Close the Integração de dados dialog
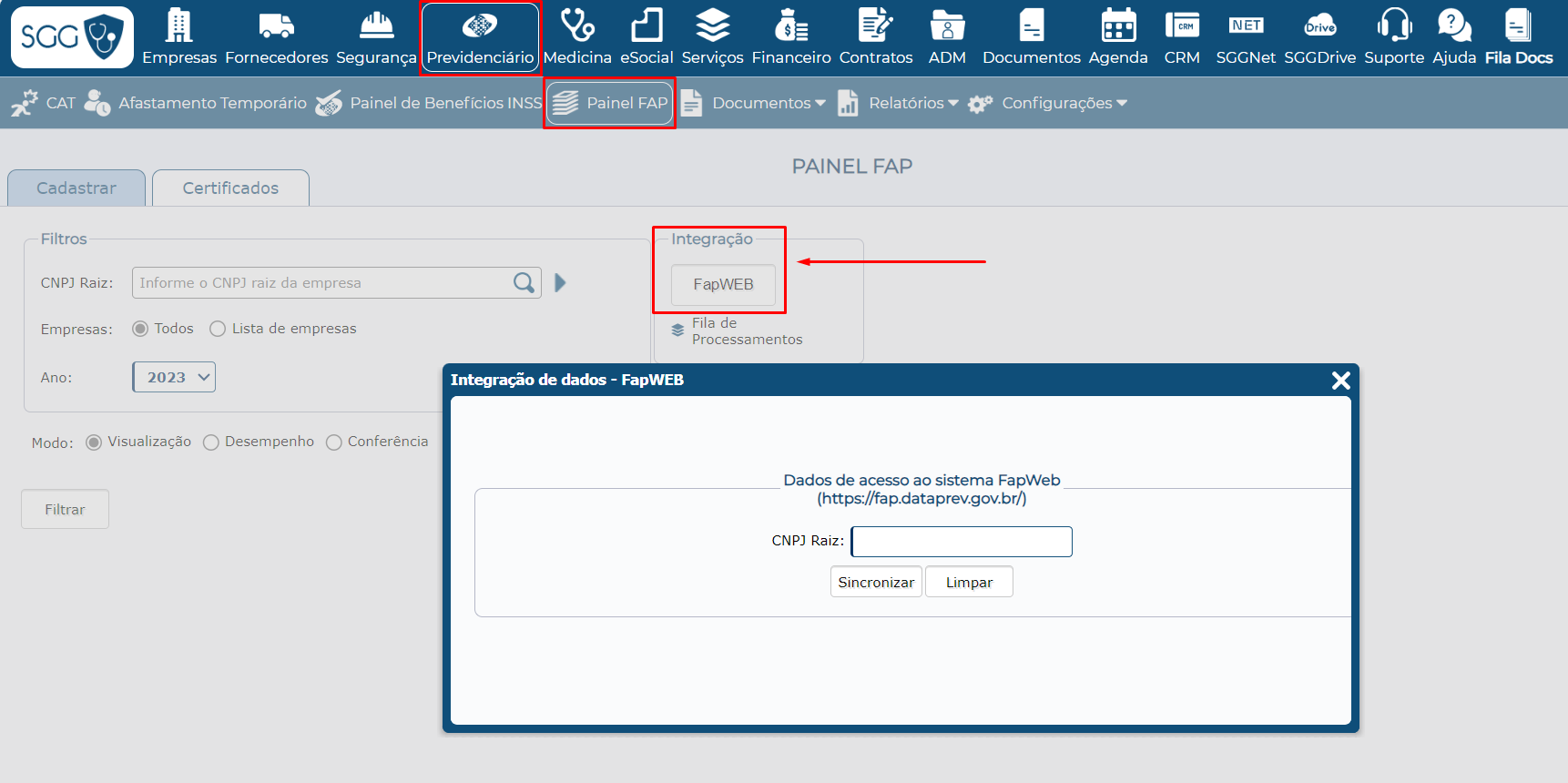 1340,381
